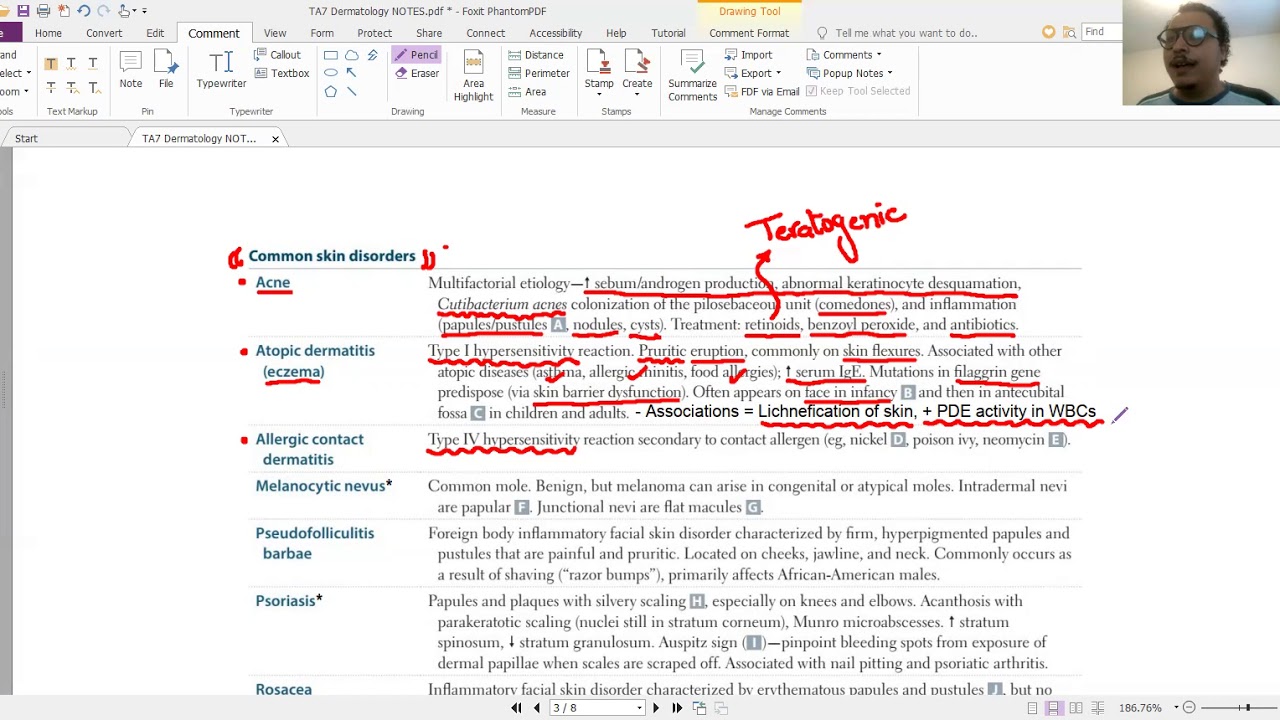
Task: Open the Summarize Comments tool
Action: click(692, 75)
